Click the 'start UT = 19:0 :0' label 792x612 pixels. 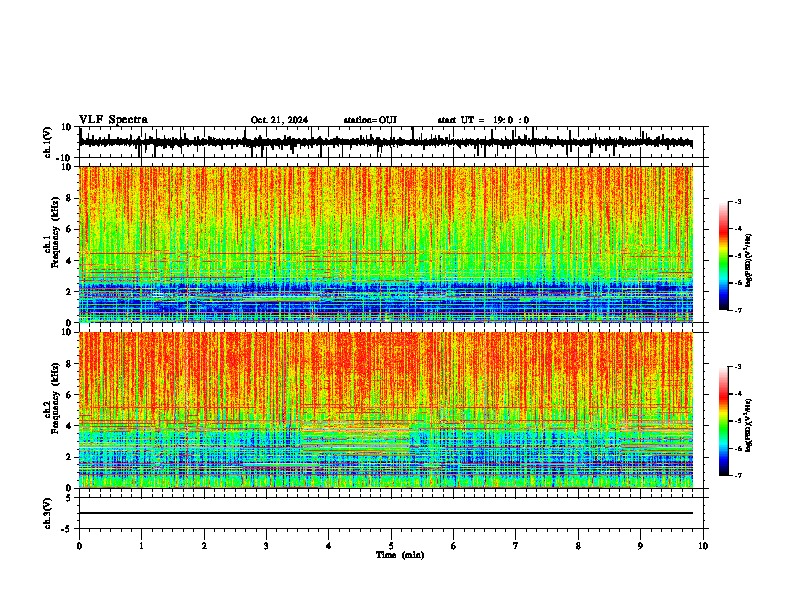click(483, 120)
